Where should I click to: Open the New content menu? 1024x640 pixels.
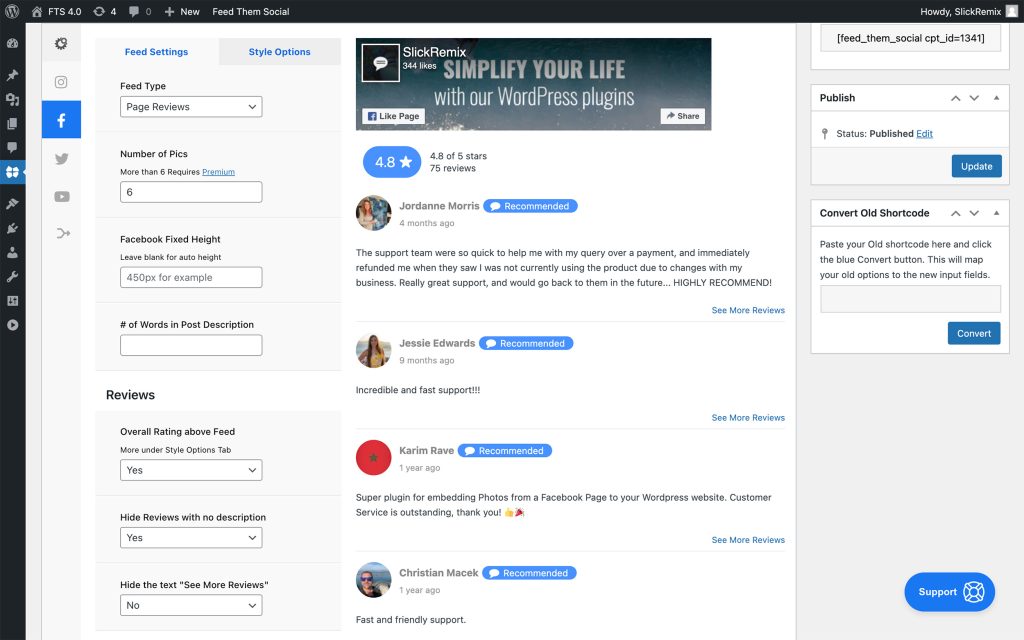pos(182,11)
